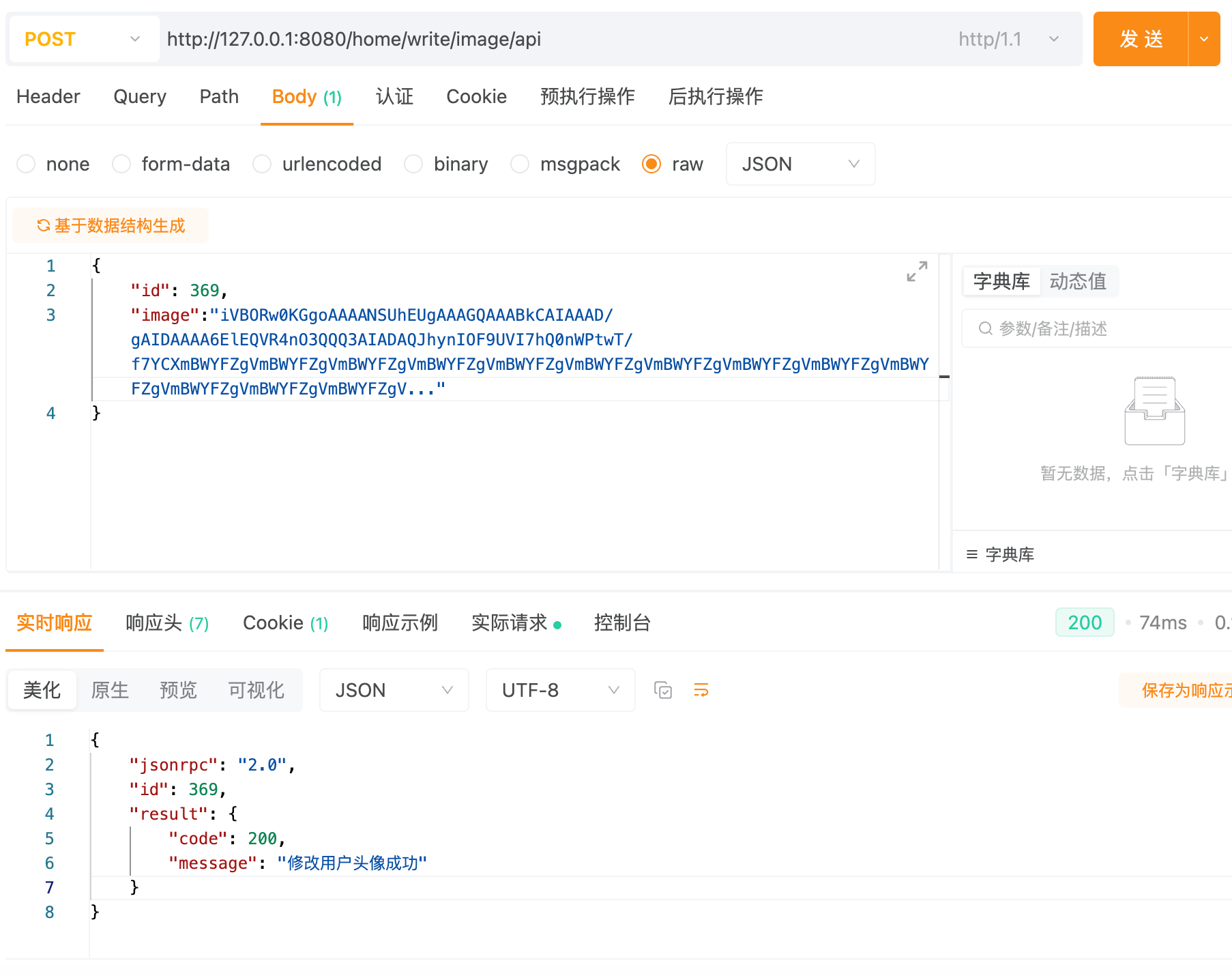This screenshot has height=976, width=1232.
Task: Click 保存为响应示例 button
Action: point(1175,690)
